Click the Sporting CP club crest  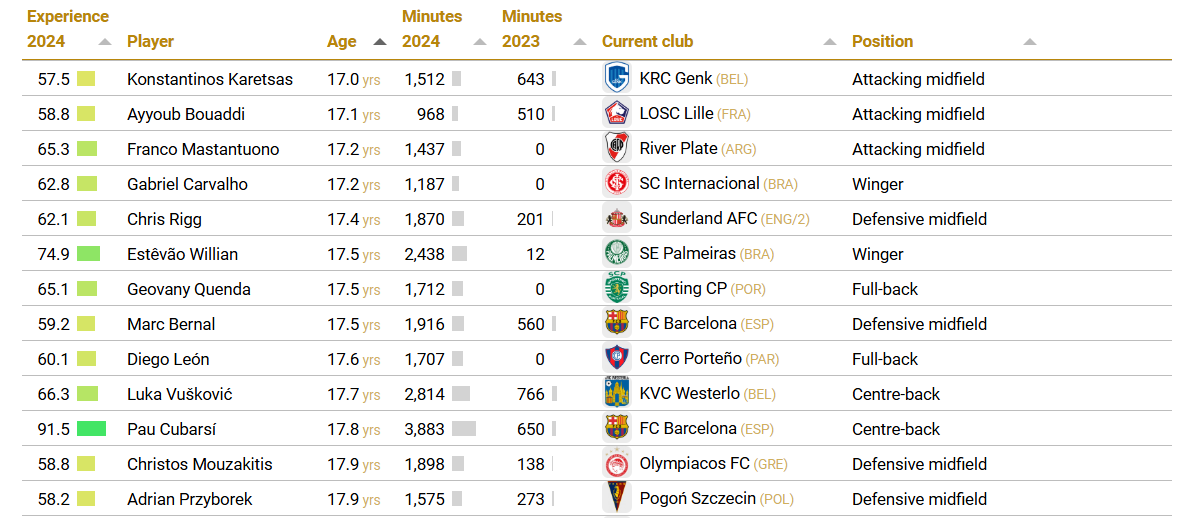(x=617, y=288)
